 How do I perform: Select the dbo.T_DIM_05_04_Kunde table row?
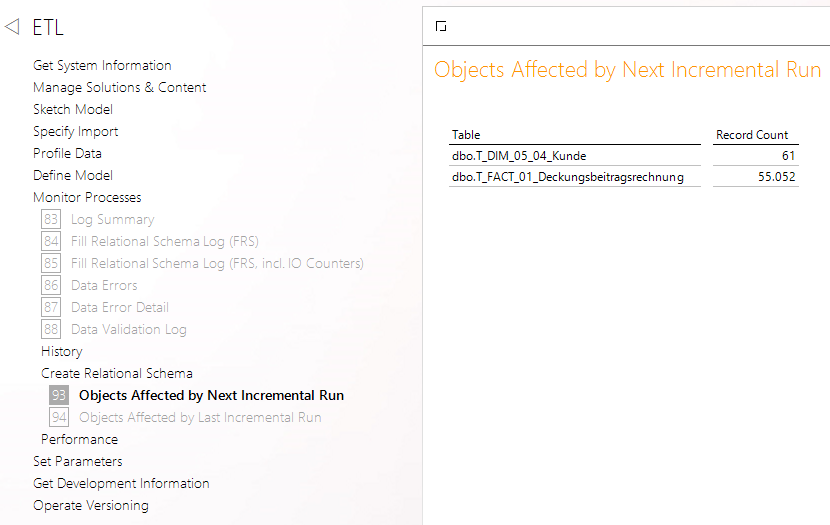519,156
